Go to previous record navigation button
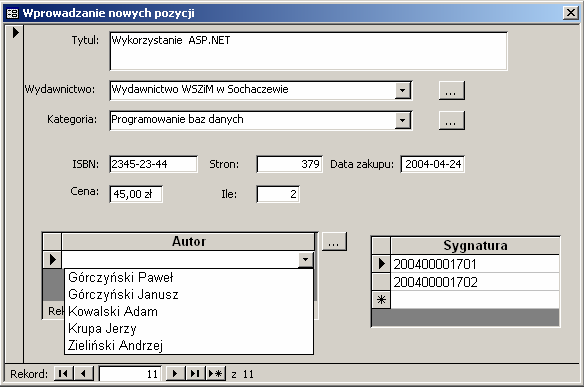This screenshot has width=584, height=387. click(x=84, y=373)
